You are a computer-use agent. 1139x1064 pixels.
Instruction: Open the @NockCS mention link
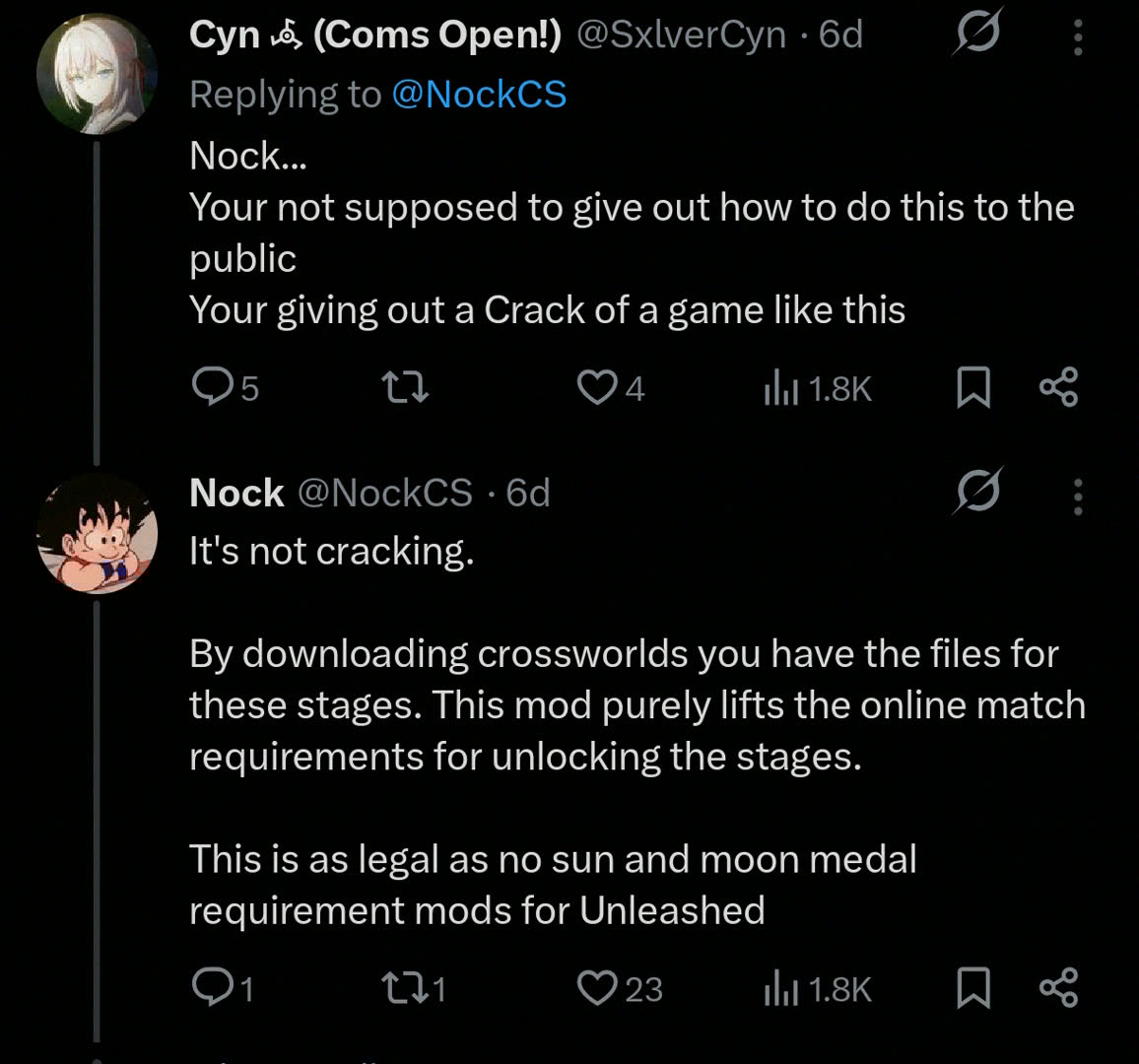tap(480, 95)
